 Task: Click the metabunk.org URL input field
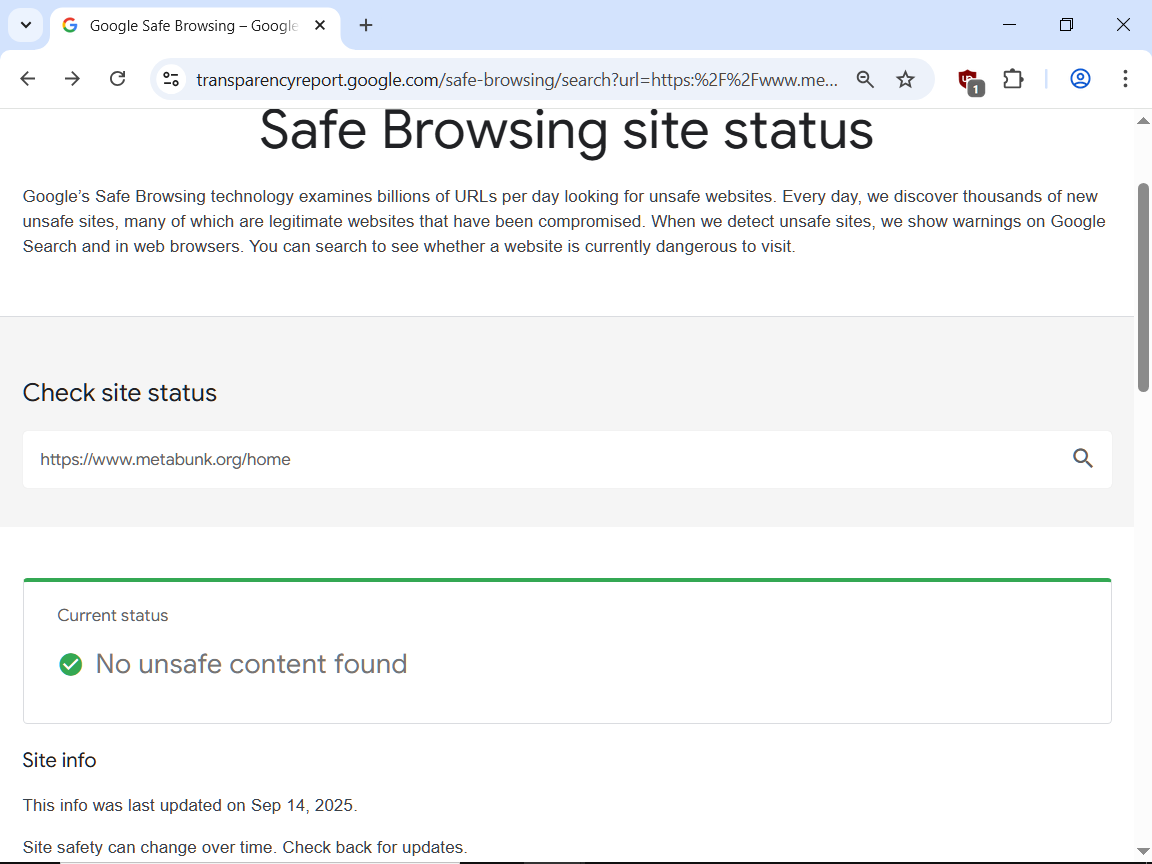point(540,460)
